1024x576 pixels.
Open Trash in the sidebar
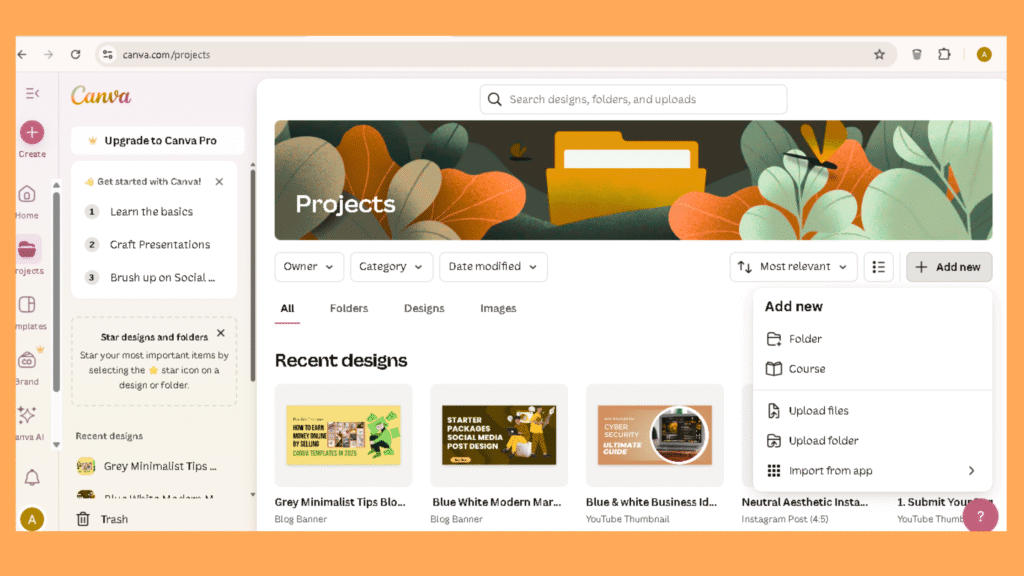103,519
